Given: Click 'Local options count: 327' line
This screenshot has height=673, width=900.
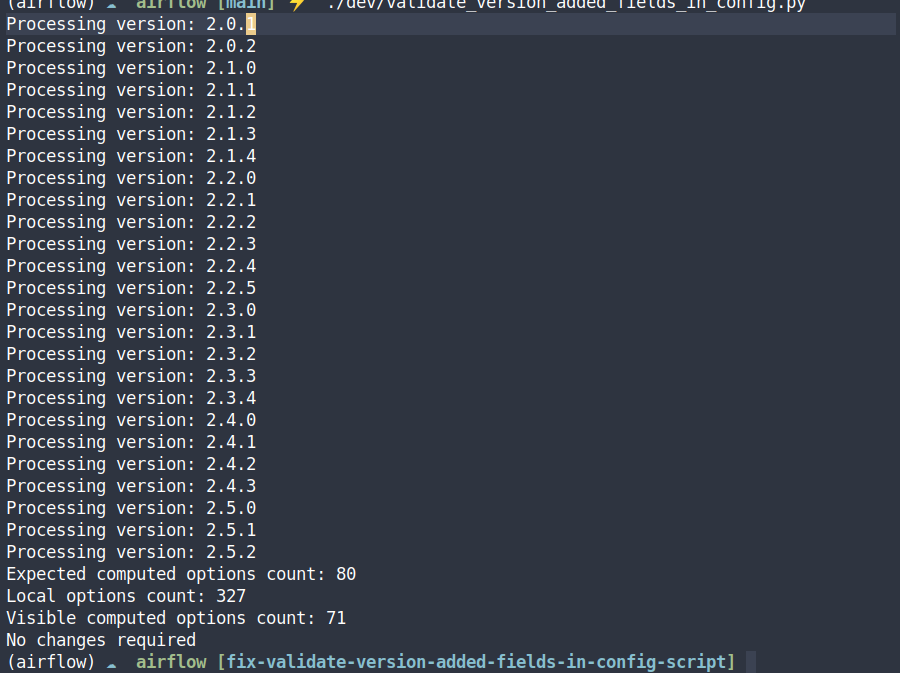Looking at the screenshot, I should 126,596.
